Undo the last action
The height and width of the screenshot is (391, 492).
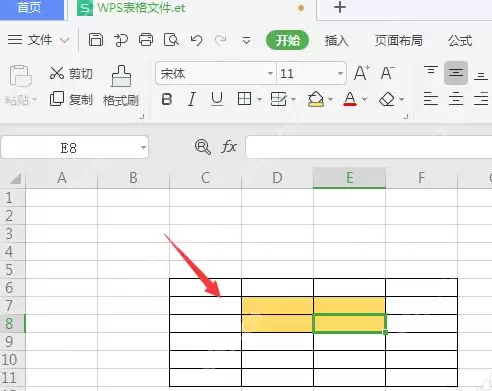coord(196,40)
